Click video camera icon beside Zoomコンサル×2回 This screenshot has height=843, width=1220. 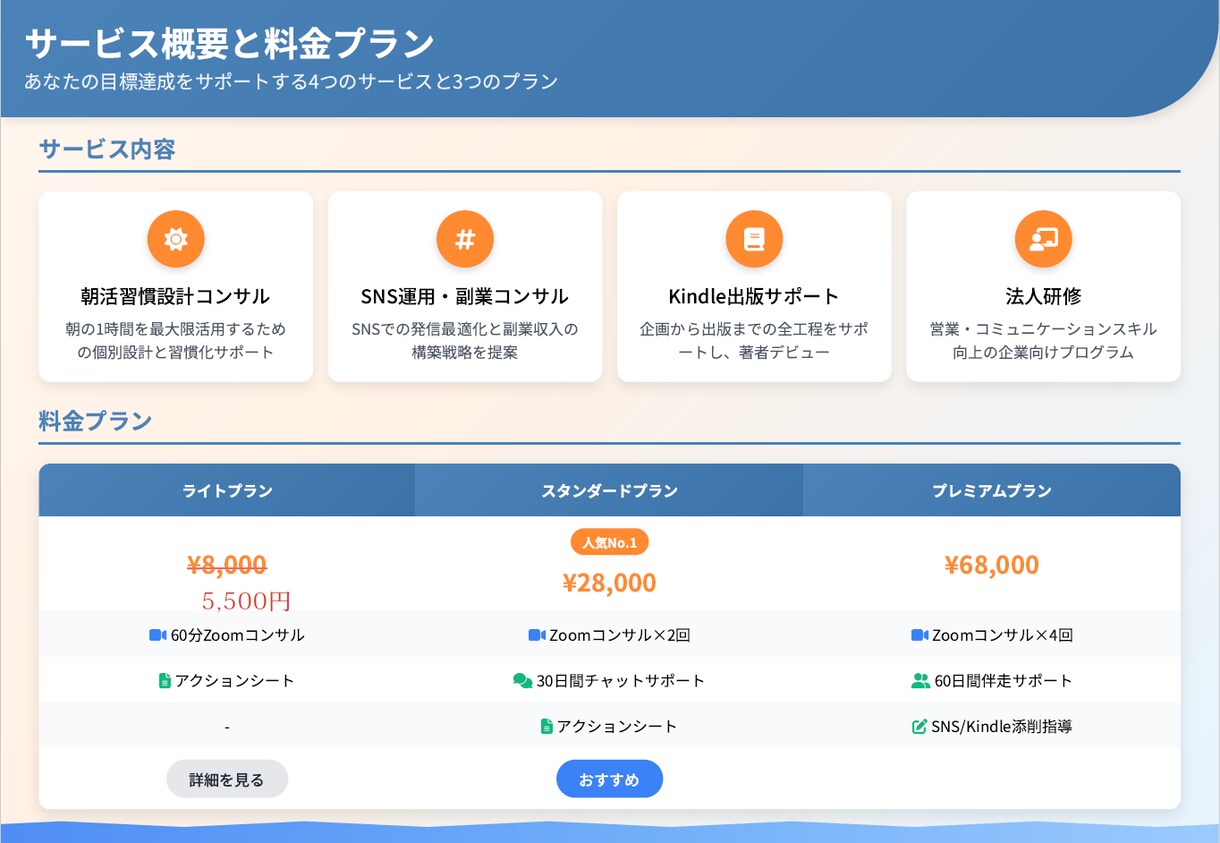click(x=536, y=635)
